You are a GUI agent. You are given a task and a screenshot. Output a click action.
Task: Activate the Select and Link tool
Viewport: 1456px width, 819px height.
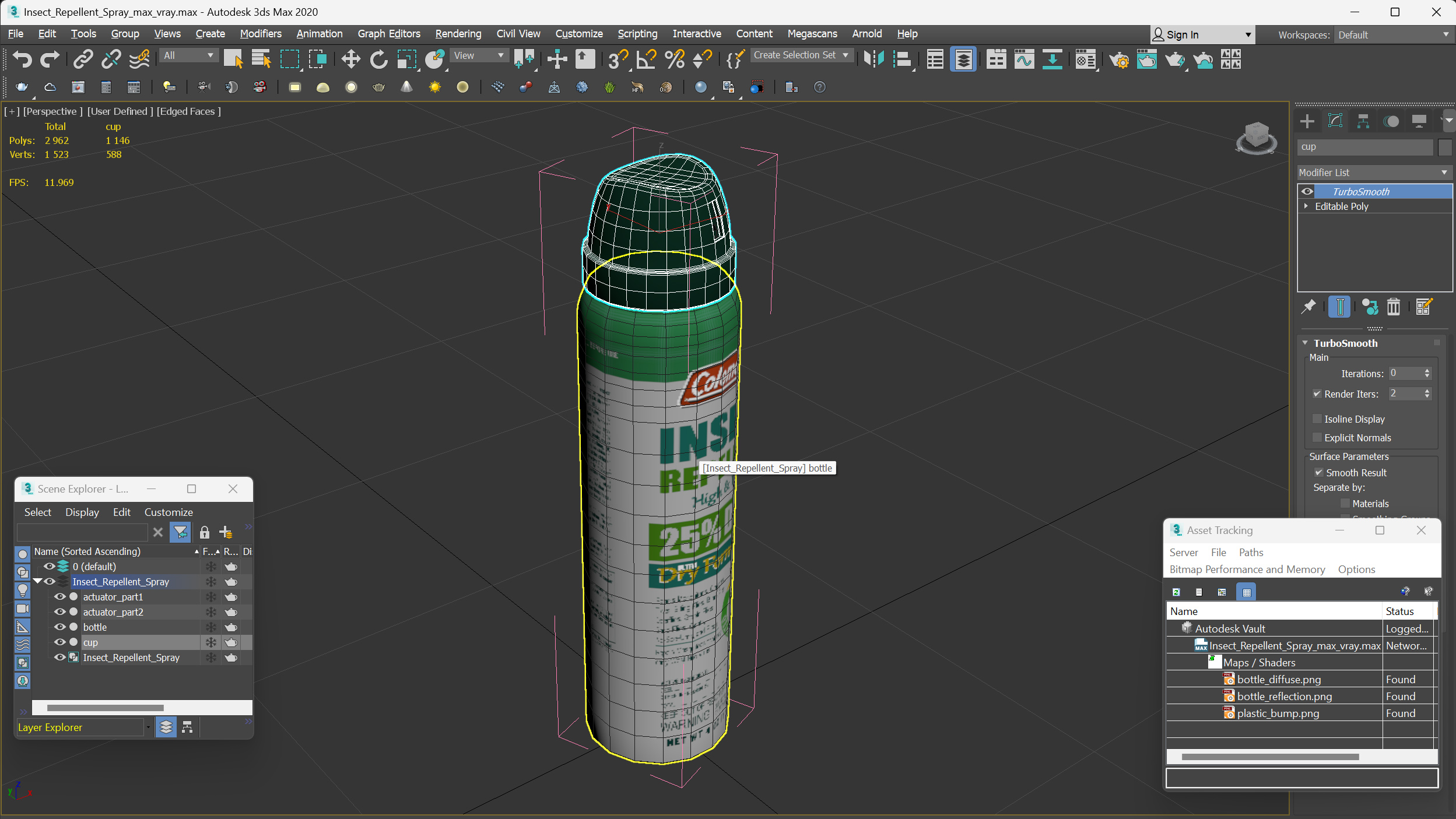(83, 59)
